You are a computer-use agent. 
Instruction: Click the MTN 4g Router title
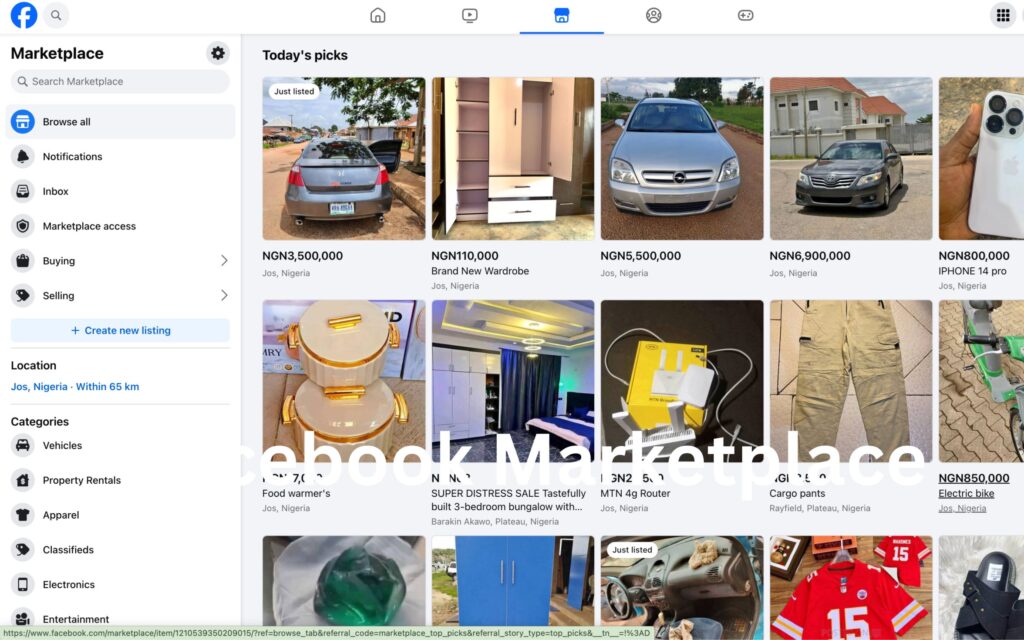click(x=635, y=494)
